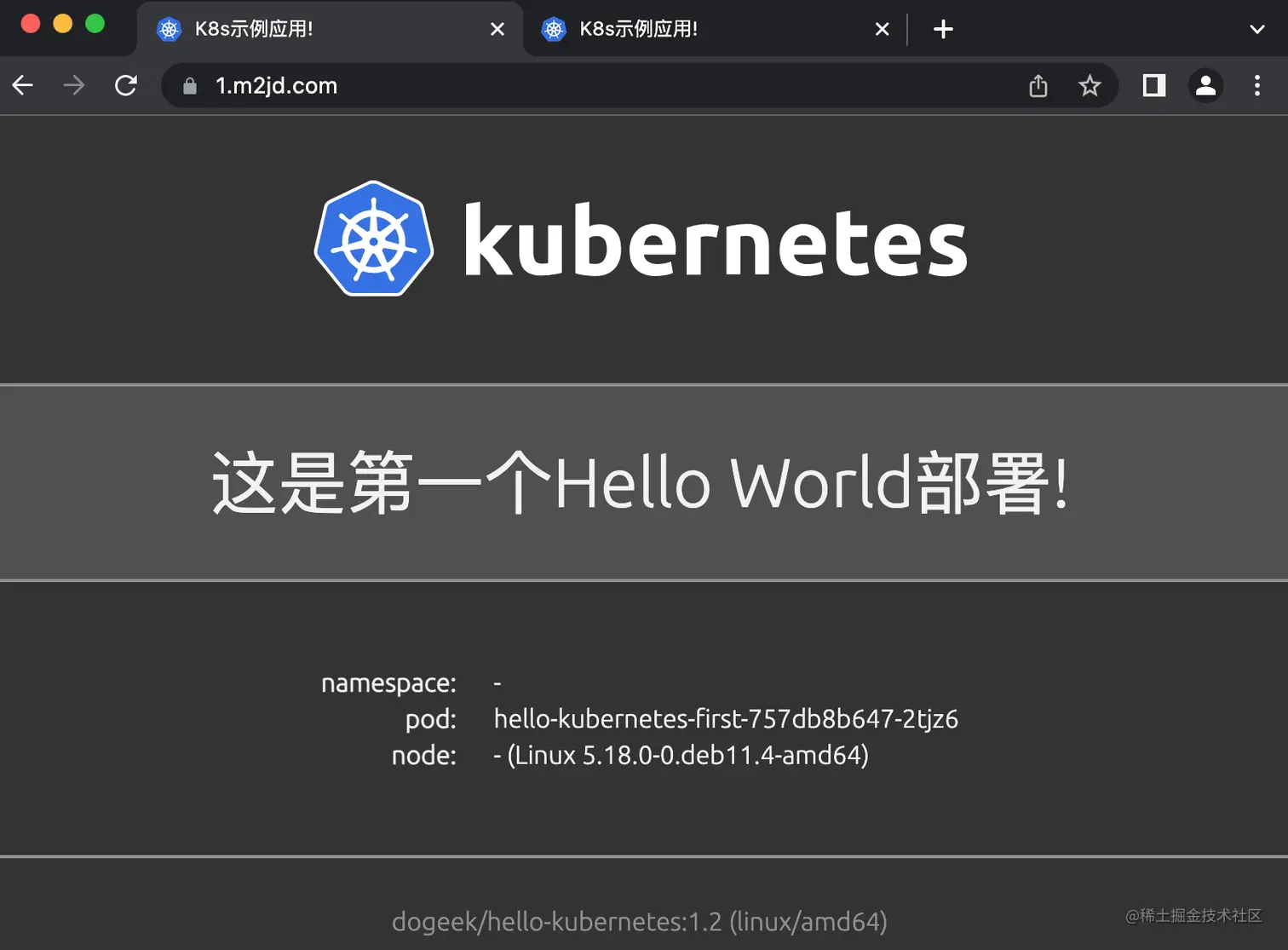Click the Kubernetes favicon on second tab
The width and height of the screenshot is (1288, 950).
pyautogui.click(x=554, y=29)
